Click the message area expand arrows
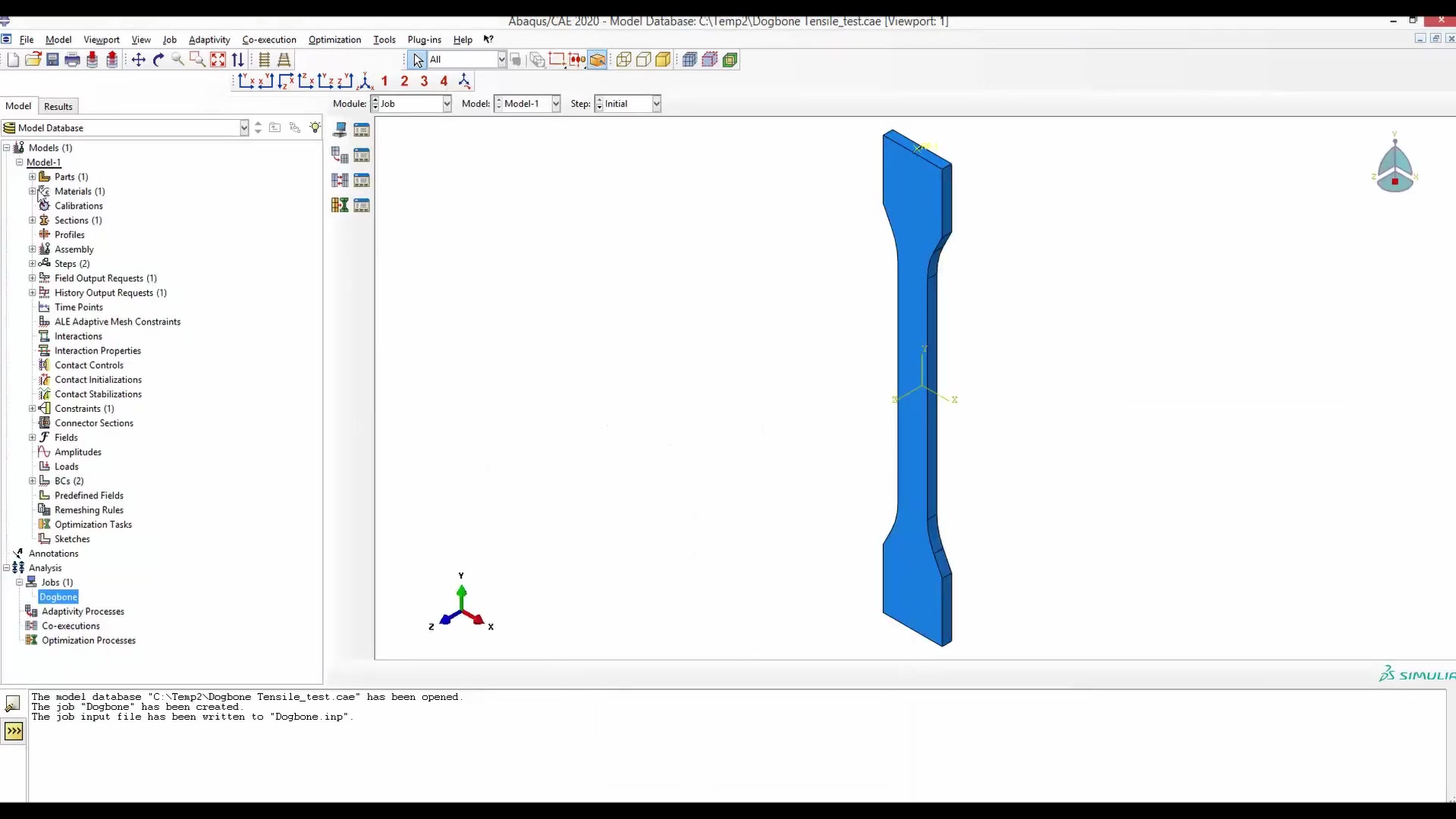Image resolution: width=1456 pixels, height=819 pixels. click(x=14, y=731)
